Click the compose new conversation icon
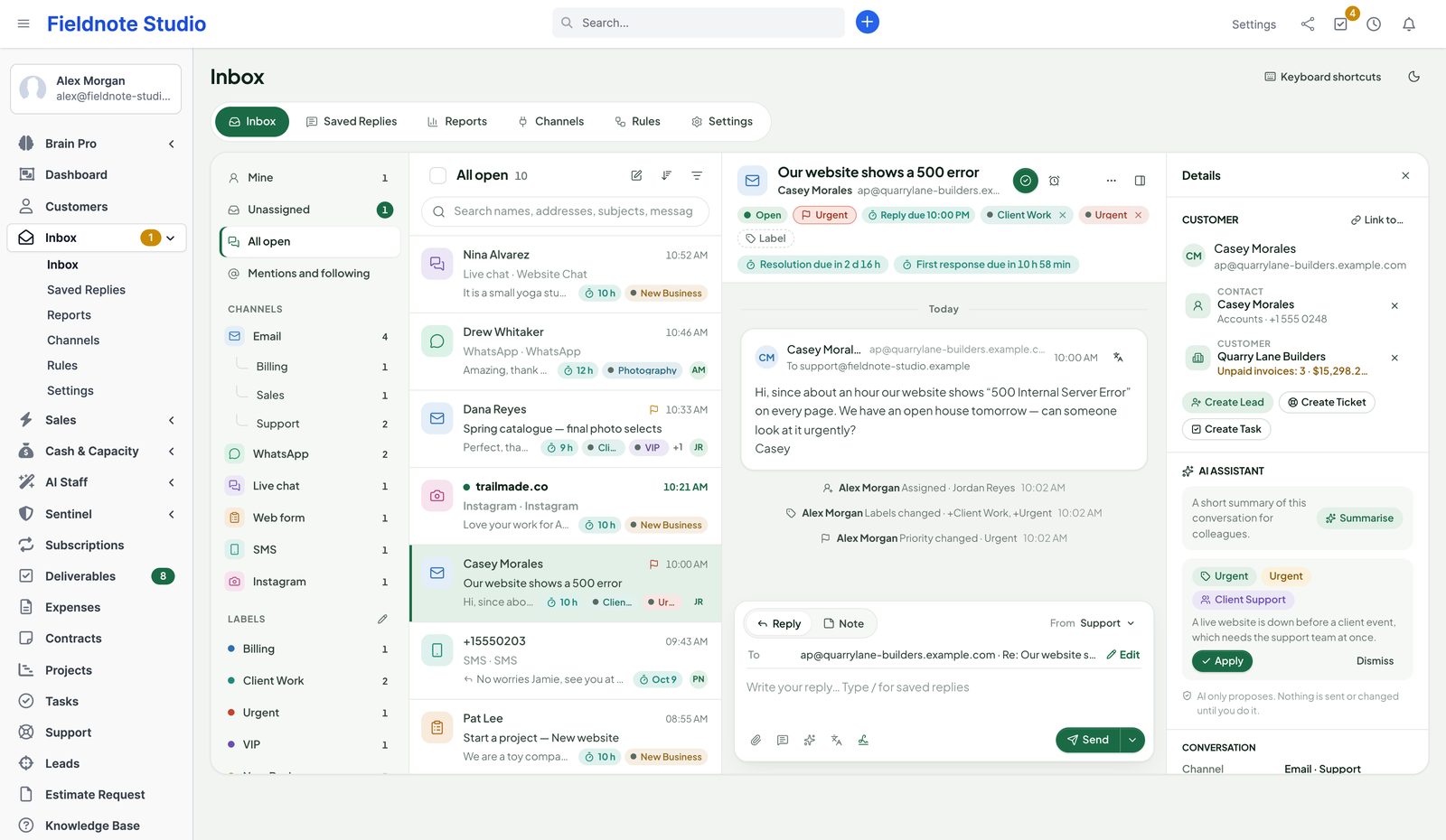The width and height of the screenshot is (1446, 840). [636, 175]
